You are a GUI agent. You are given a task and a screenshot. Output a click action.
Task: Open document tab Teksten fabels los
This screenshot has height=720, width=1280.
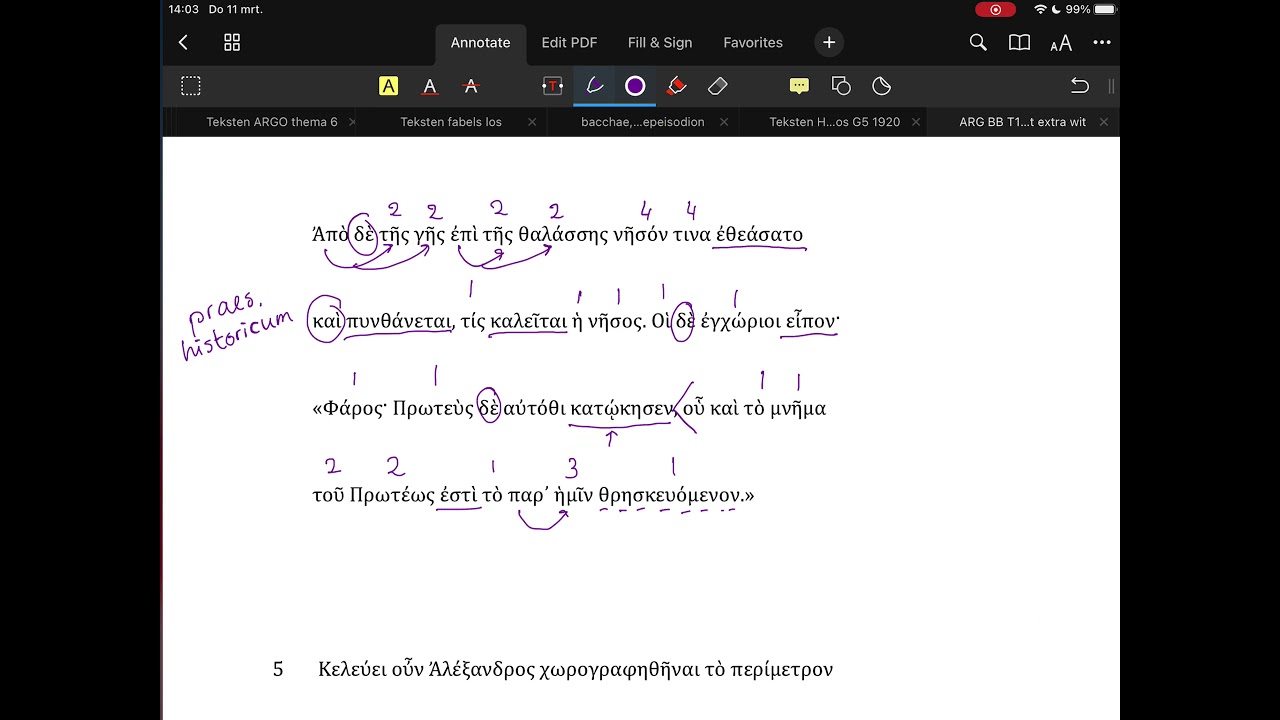click(451, 122)
